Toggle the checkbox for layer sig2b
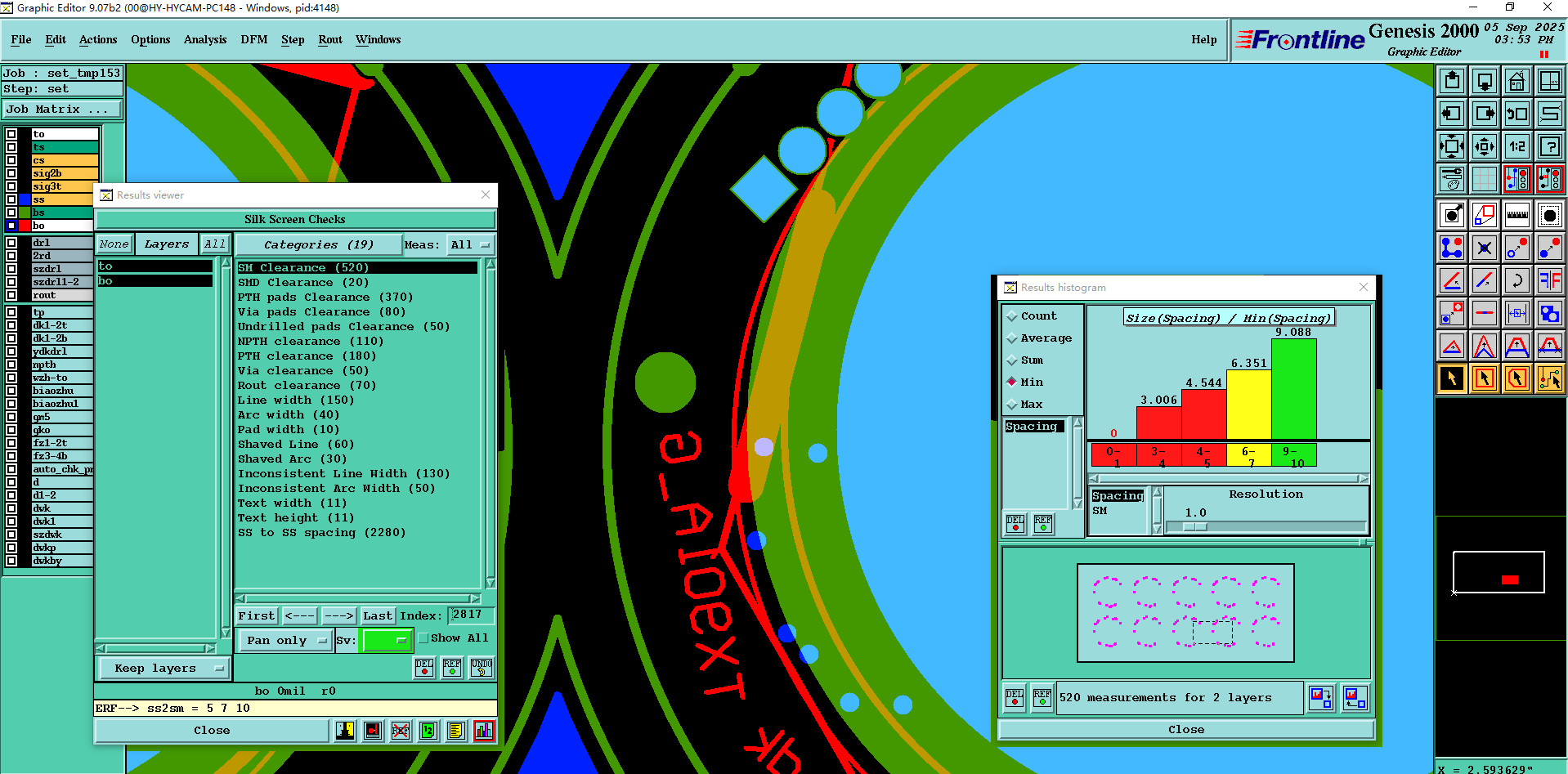Screen dimensions: 1568x774 click(x=11, y=173)
